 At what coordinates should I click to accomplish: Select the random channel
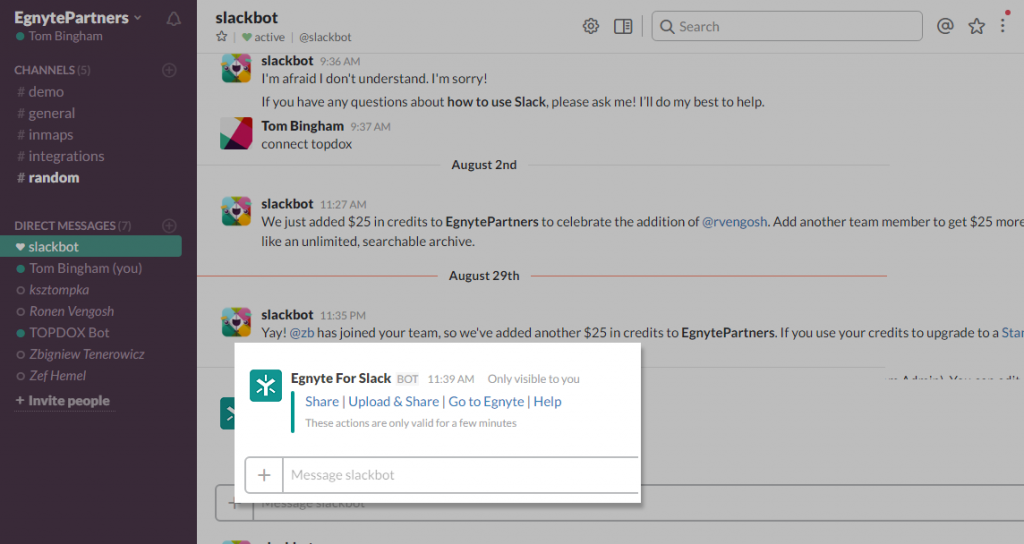click(x=53, y=178)
